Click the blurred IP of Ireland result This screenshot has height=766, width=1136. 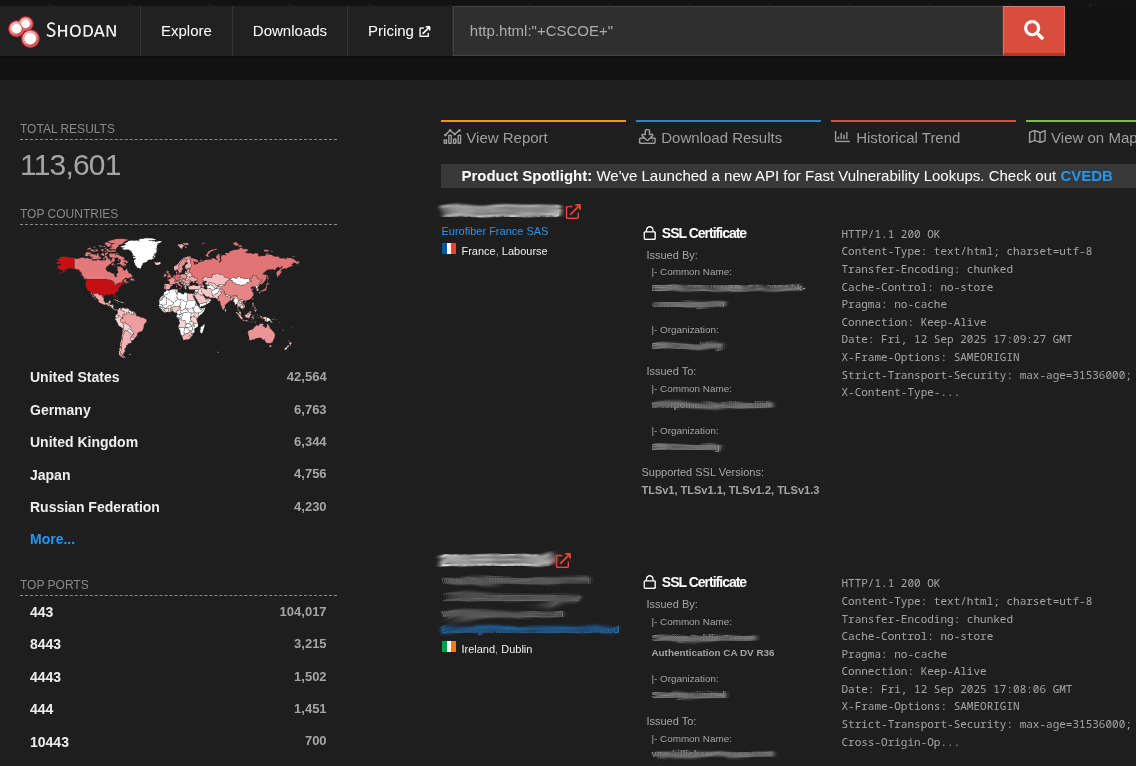coord(496,560)
